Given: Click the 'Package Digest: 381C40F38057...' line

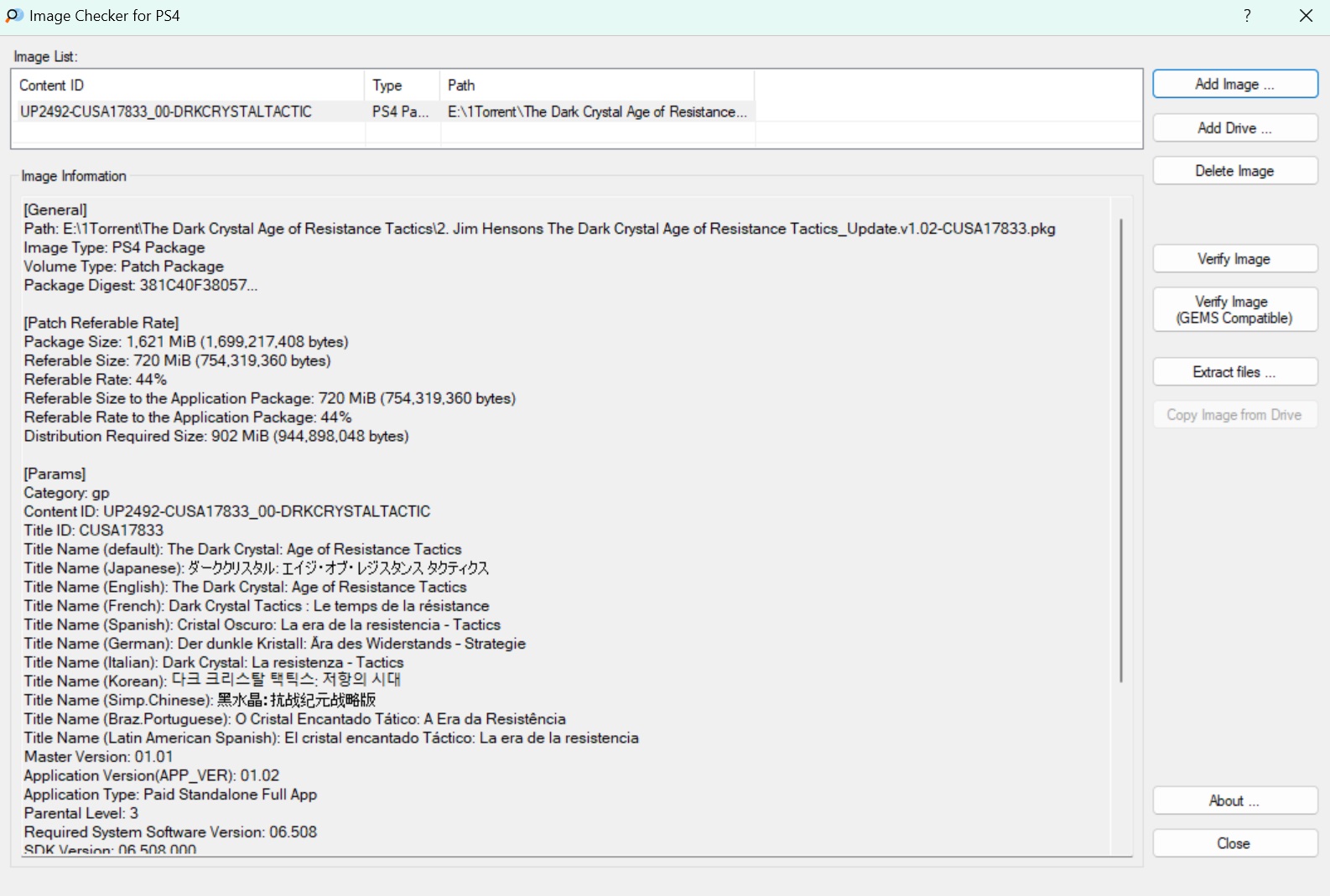Looking at the screenshot, I should pos(141,285).
